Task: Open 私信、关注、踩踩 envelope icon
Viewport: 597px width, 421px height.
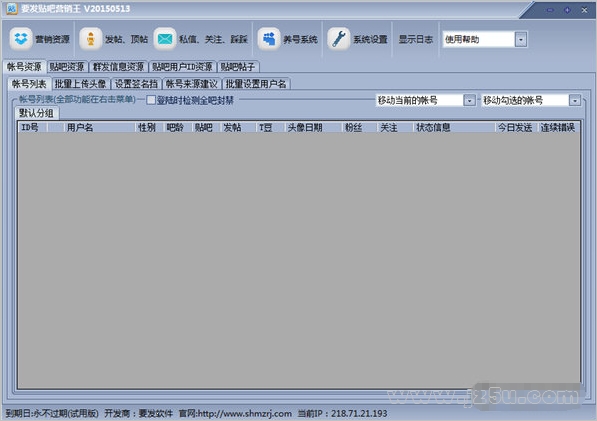Action: [165, 39]
